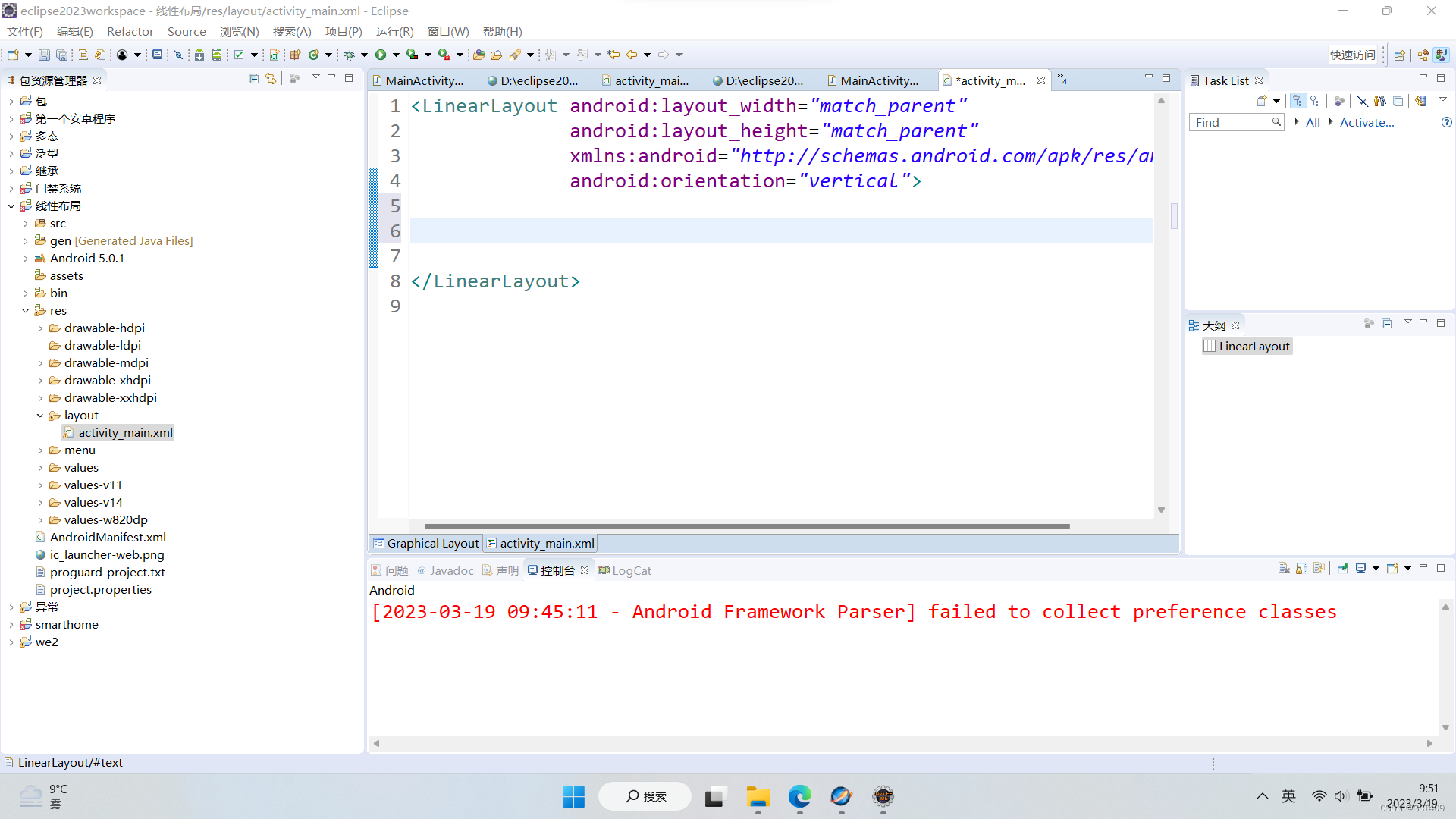Click the New file wizard icon
This screenshot has height=819, width=1456.
click(x=13, y=55)
